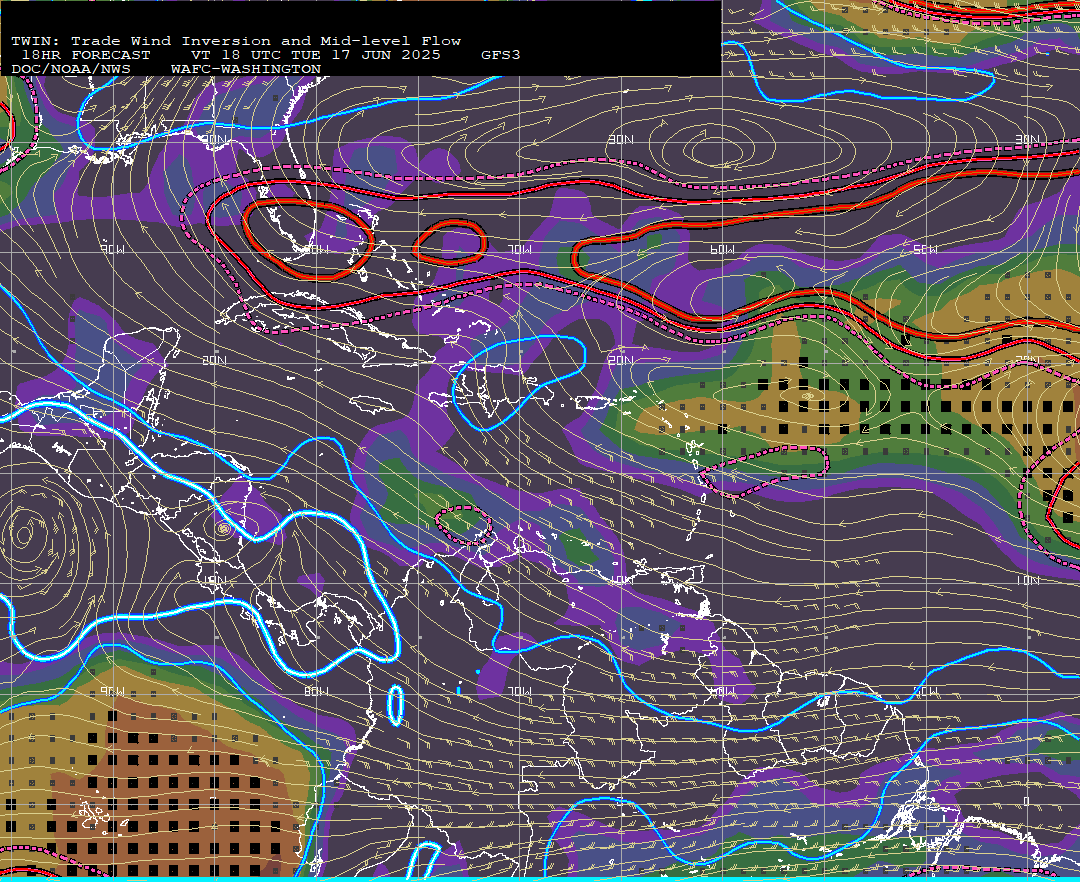The image size is (1080, 882).
Task: Click the "18HR FORECAST" label
Action: point(85,55)
